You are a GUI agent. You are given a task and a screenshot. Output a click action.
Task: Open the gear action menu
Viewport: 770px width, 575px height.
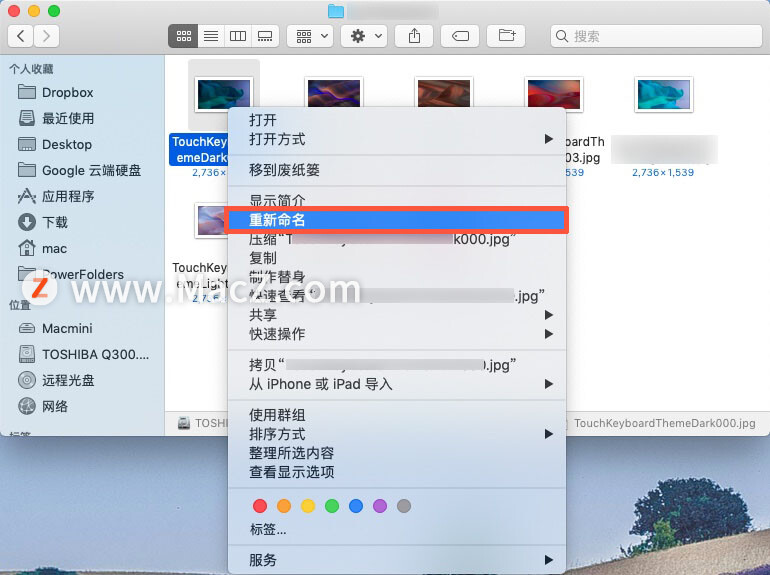pyautogui.click(x=364, y=36)
